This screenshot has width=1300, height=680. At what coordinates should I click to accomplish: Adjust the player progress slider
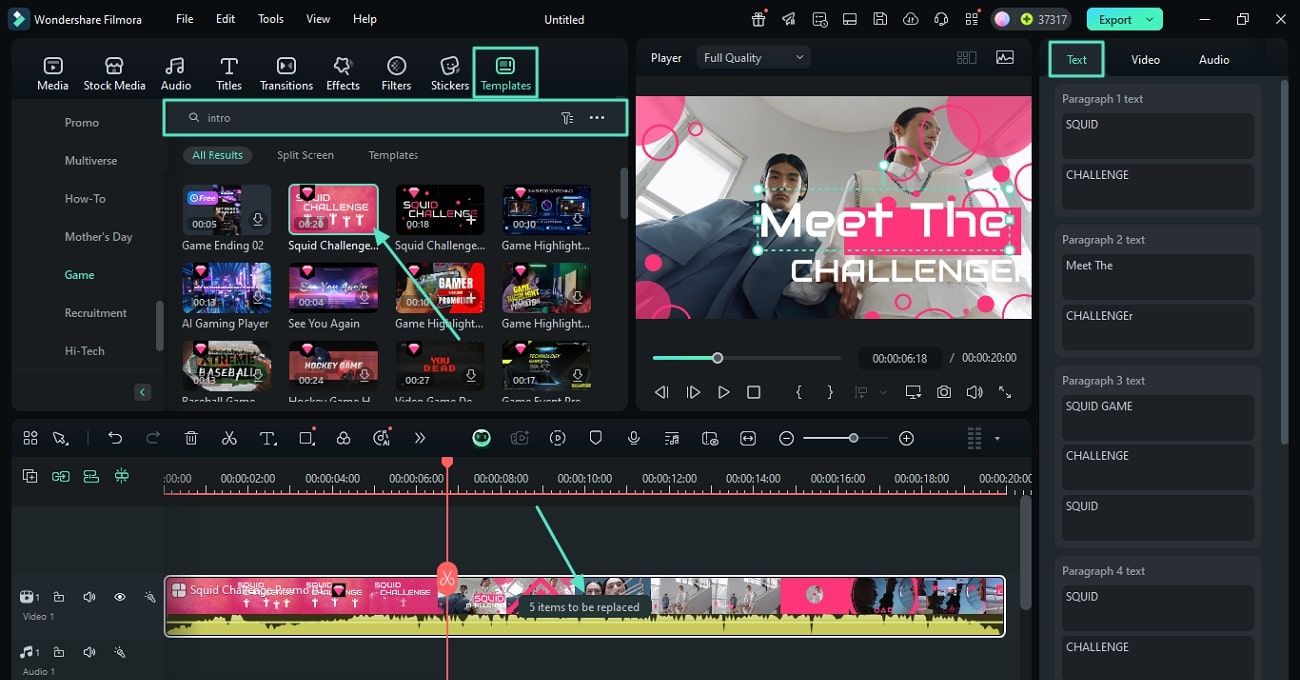[x=747, y=358]
